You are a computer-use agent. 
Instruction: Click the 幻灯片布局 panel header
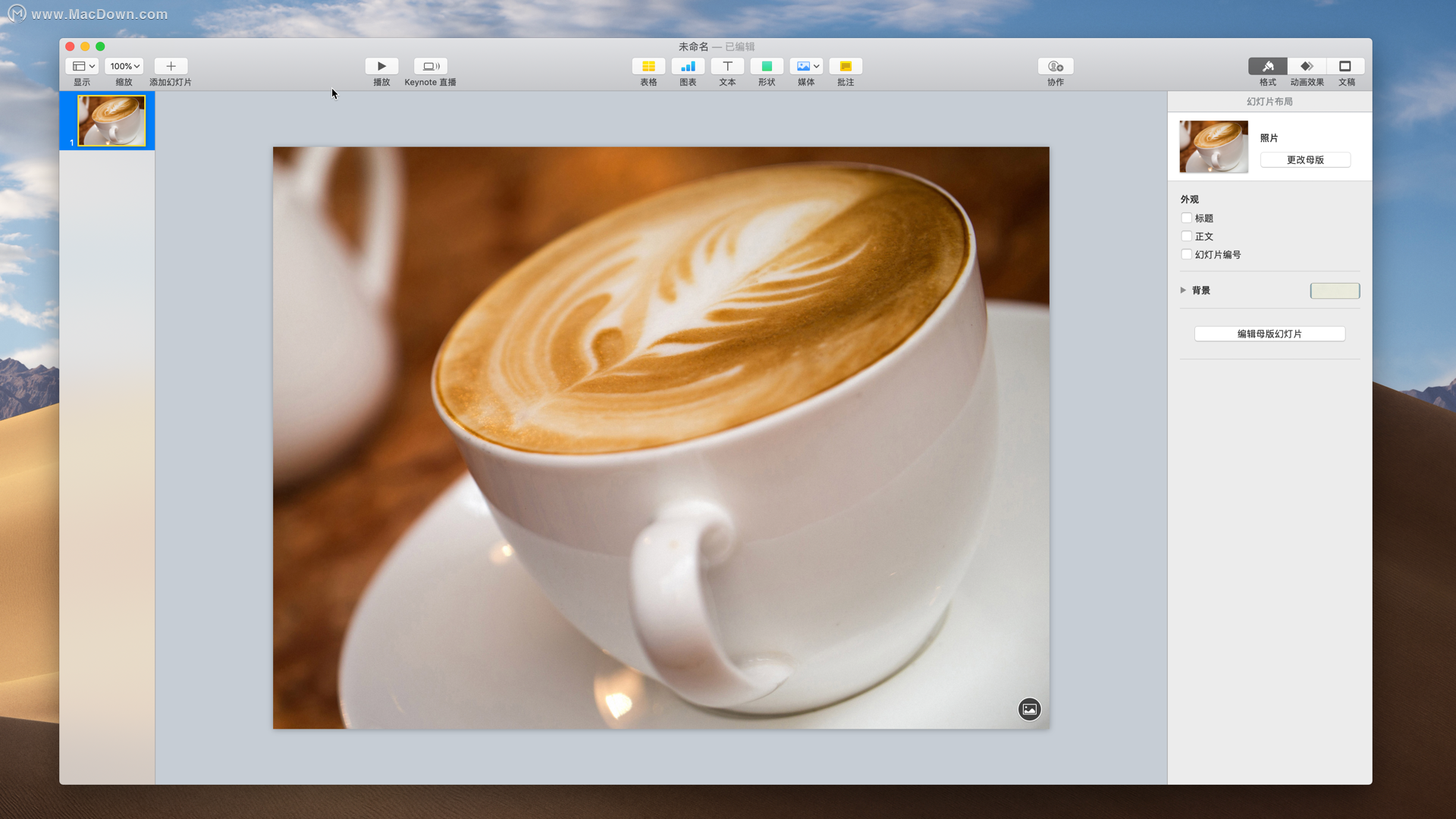point(1269,102)
